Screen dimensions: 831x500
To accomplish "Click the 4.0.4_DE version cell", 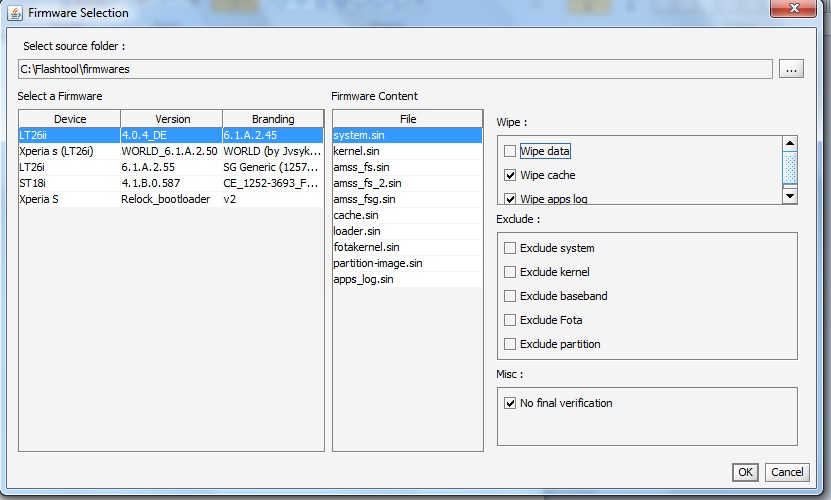I will (171, 135).
